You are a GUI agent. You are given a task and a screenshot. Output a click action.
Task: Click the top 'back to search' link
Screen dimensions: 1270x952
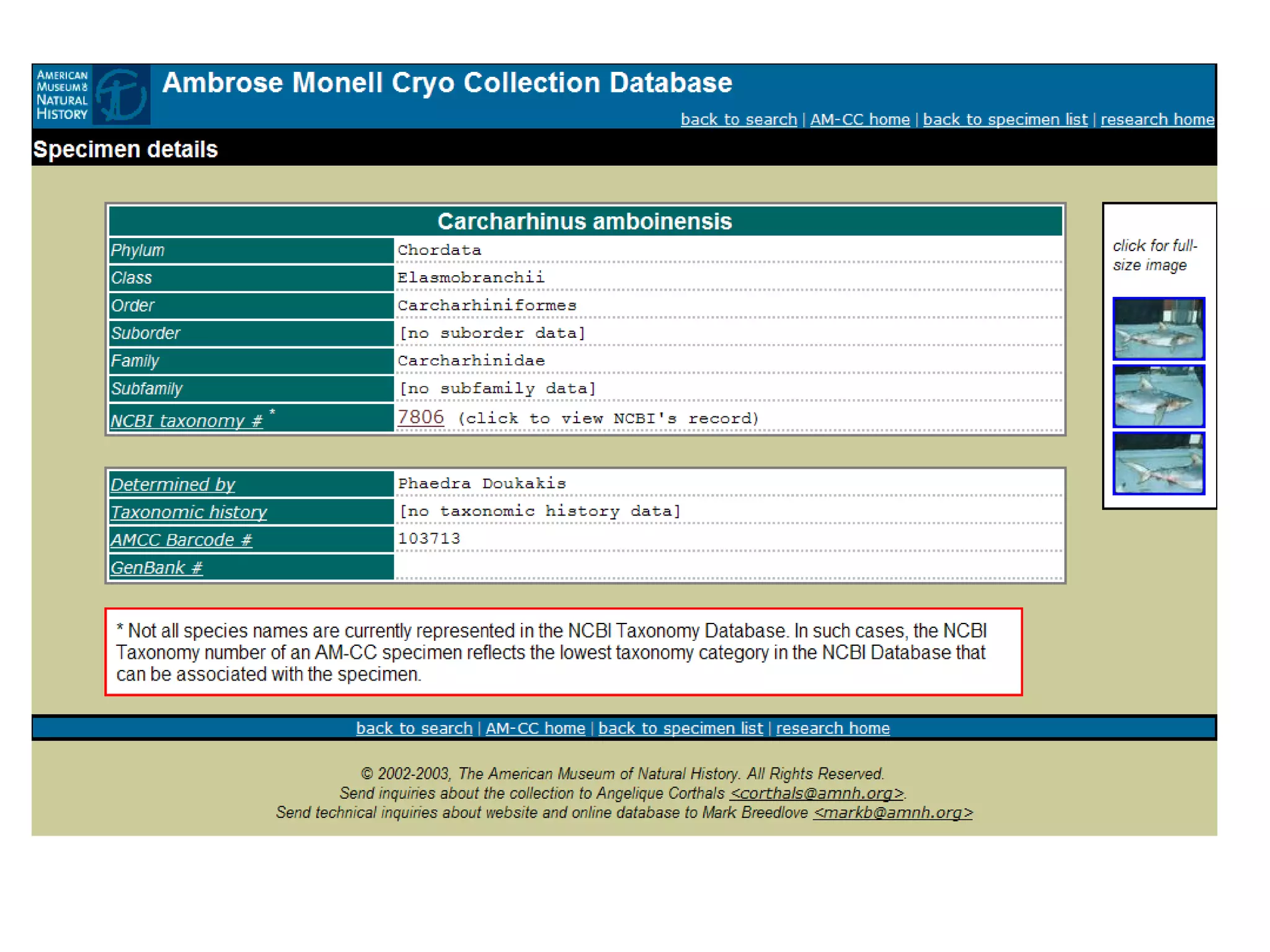tap(738, 119)
